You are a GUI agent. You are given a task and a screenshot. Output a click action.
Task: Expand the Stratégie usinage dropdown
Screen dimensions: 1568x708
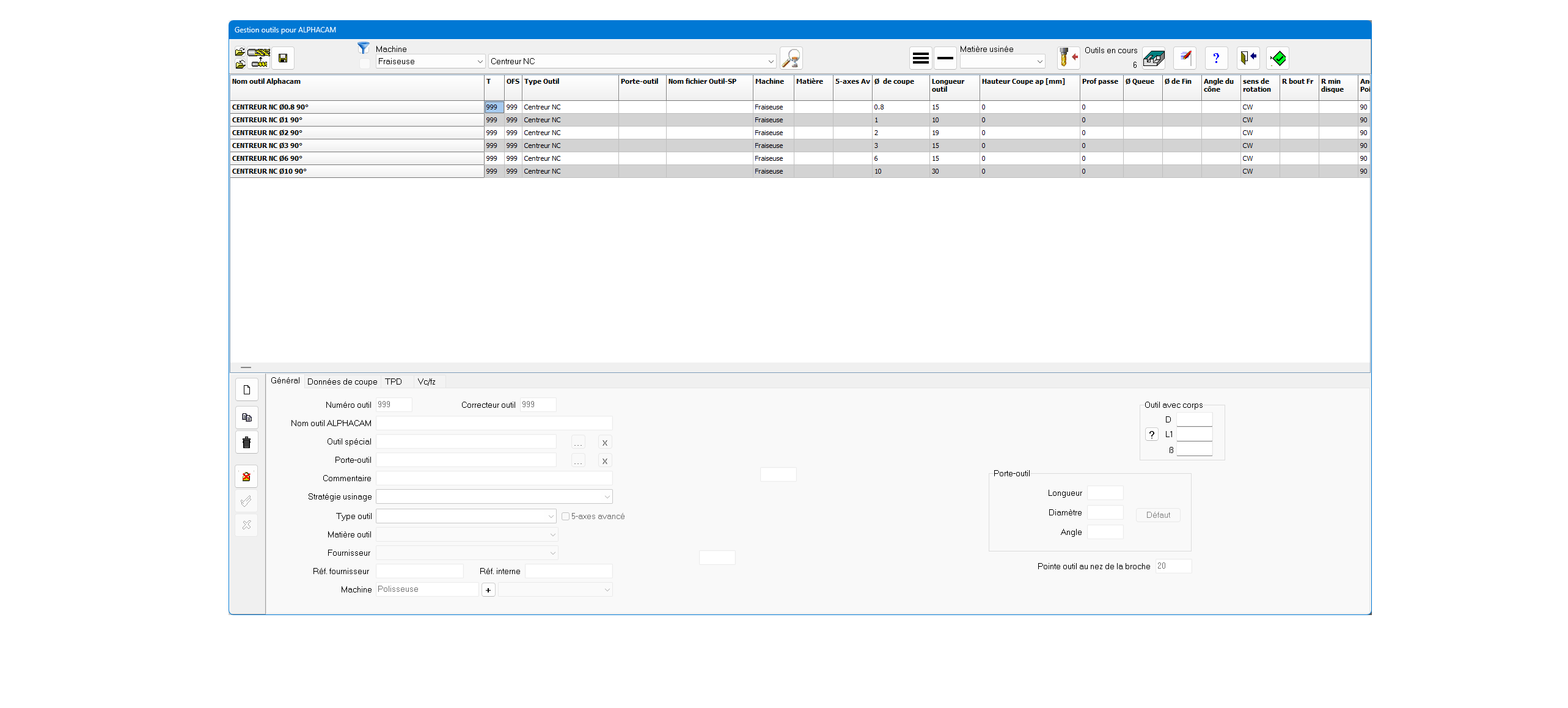pos(494,496)
